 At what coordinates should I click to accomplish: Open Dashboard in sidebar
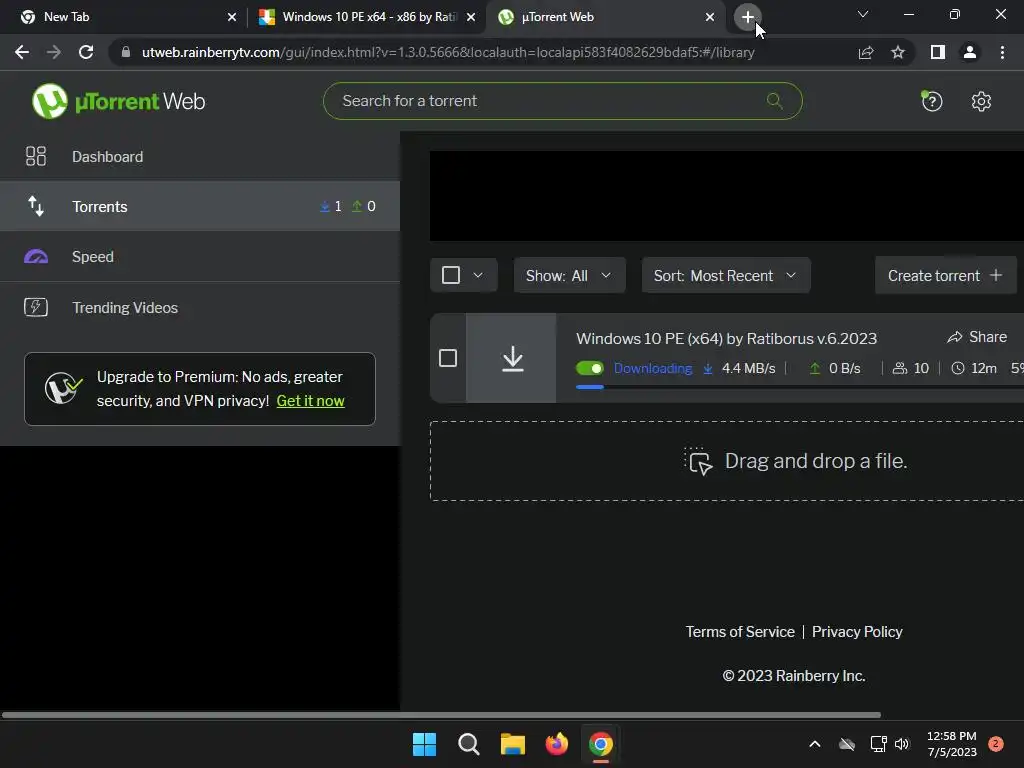pos(200,156)
